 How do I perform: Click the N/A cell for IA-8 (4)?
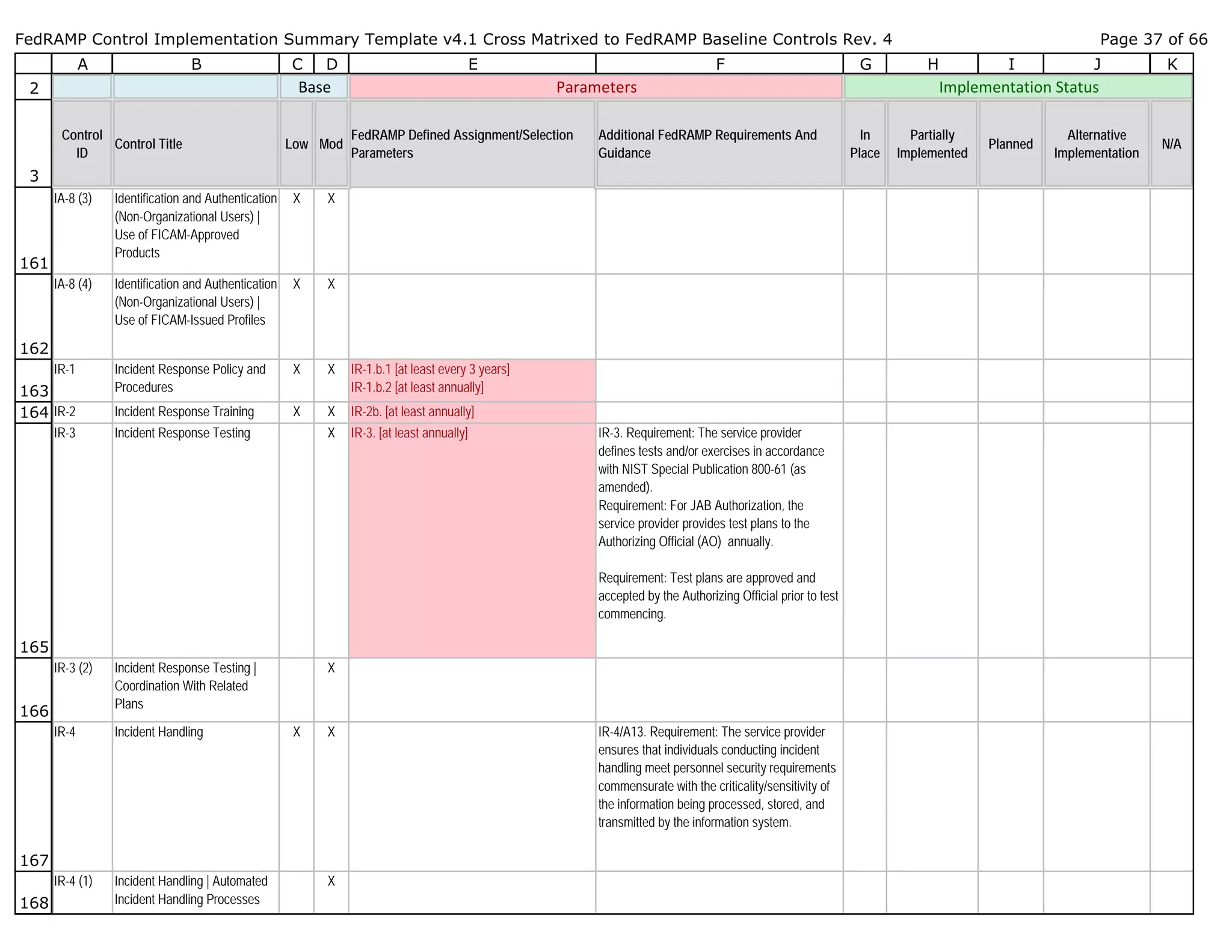[1171, 317]
